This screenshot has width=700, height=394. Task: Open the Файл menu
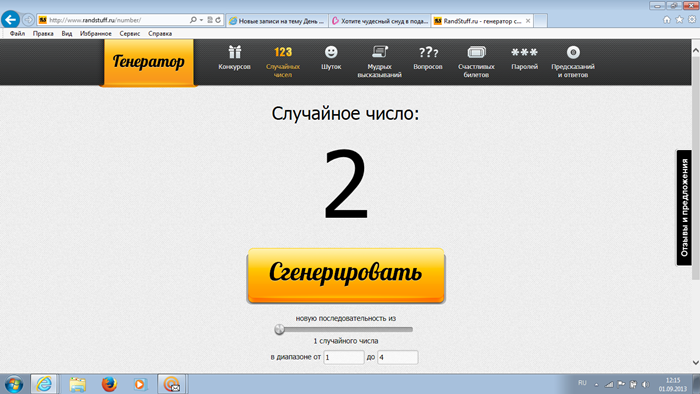click(x=17, y=33)
